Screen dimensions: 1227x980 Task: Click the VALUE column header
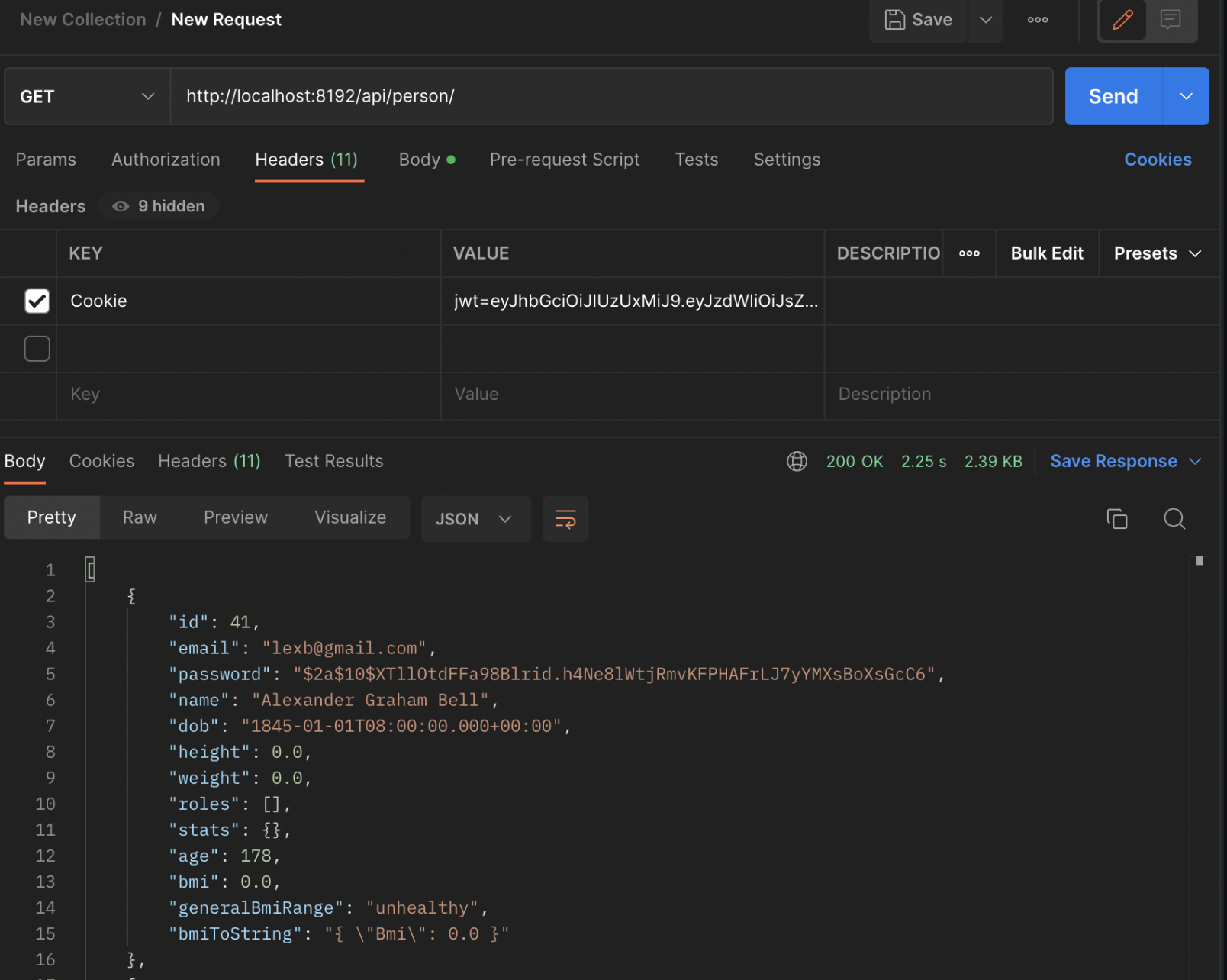(x=481, y=253)
